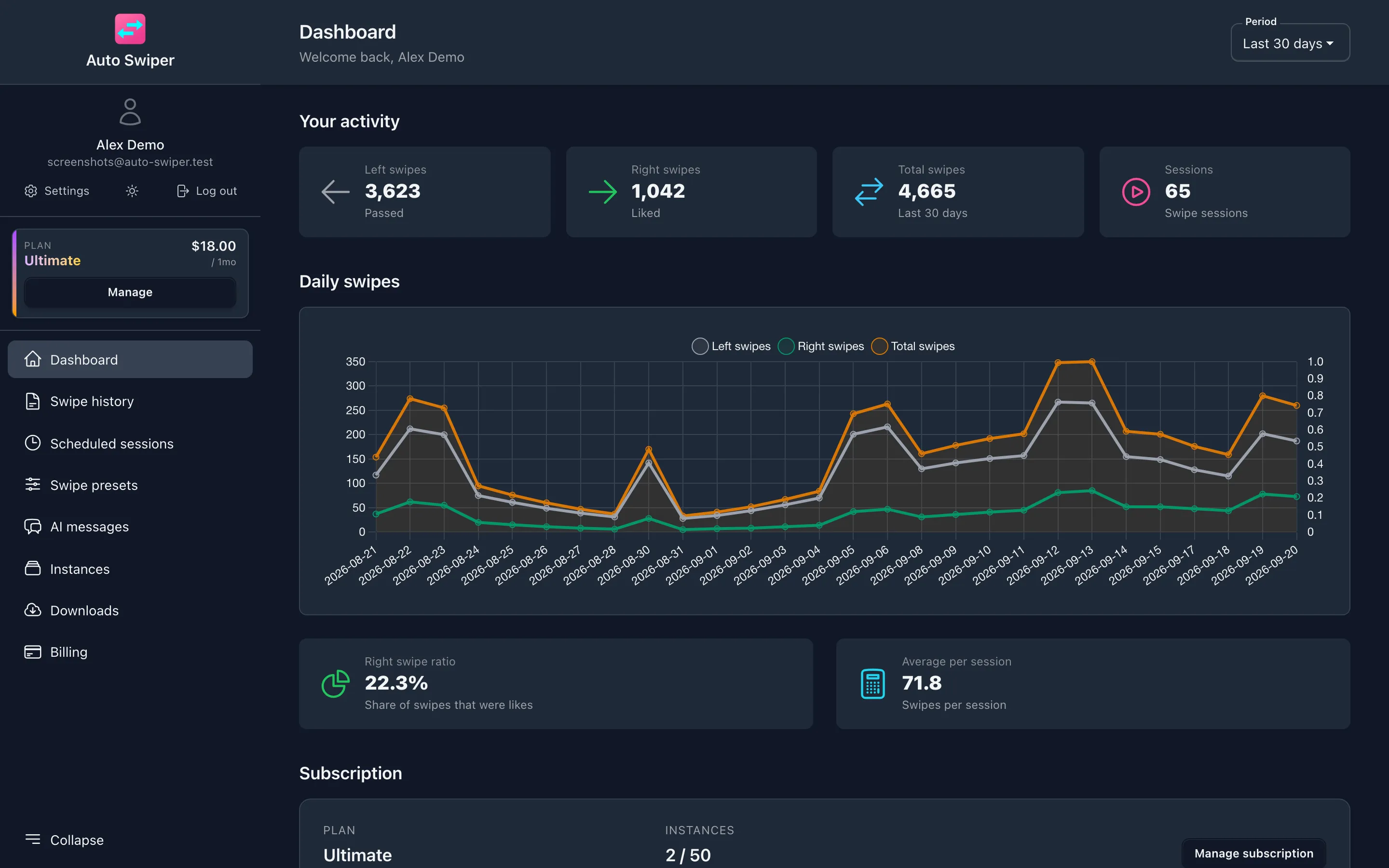Screen dimensions: 1389x868
Task: Click the AI messages chat icon
Action: [33, 527]
